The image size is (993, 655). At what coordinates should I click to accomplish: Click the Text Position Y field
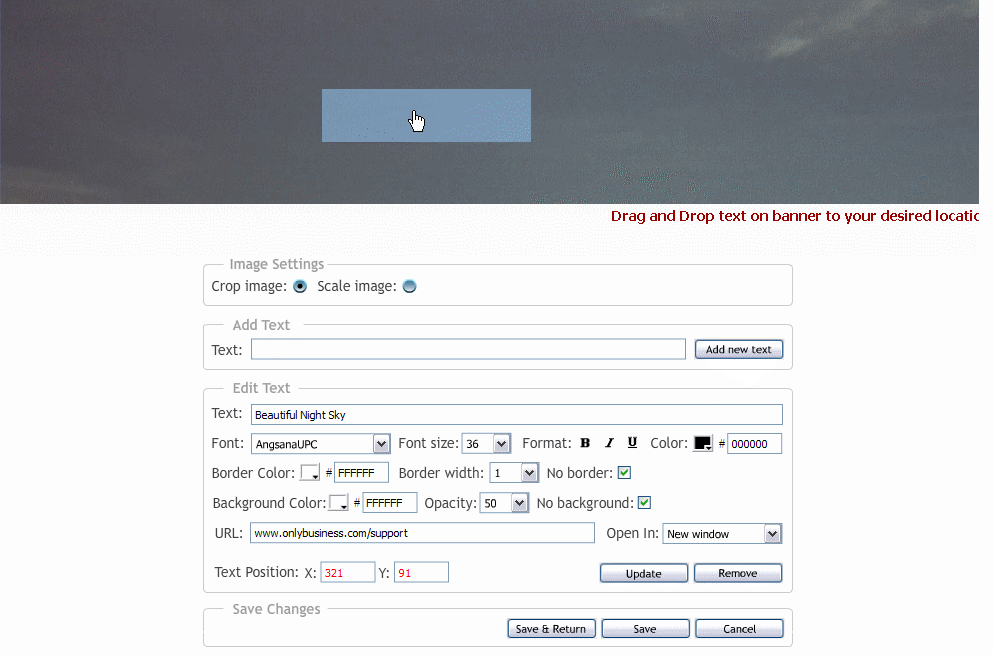[421, 573]
